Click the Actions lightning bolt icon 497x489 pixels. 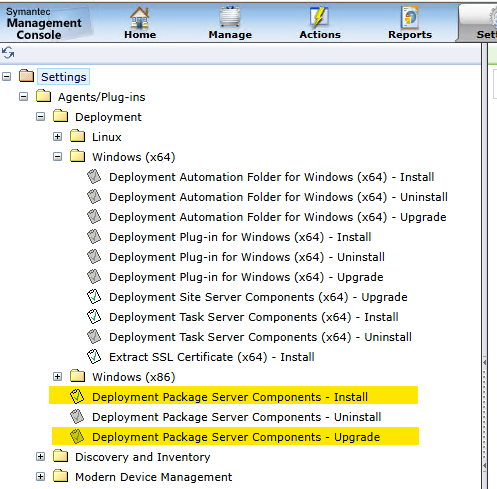coord(319,17)
